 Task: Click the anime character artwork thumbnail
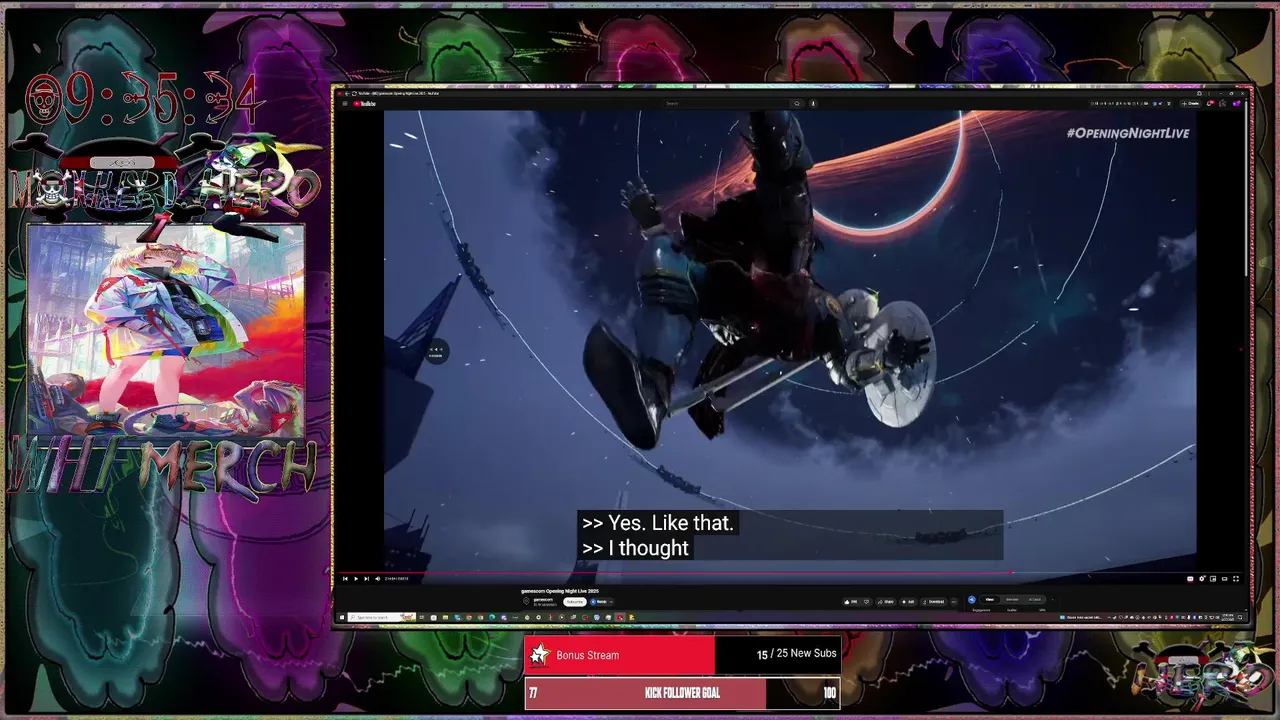click(166, 331)
